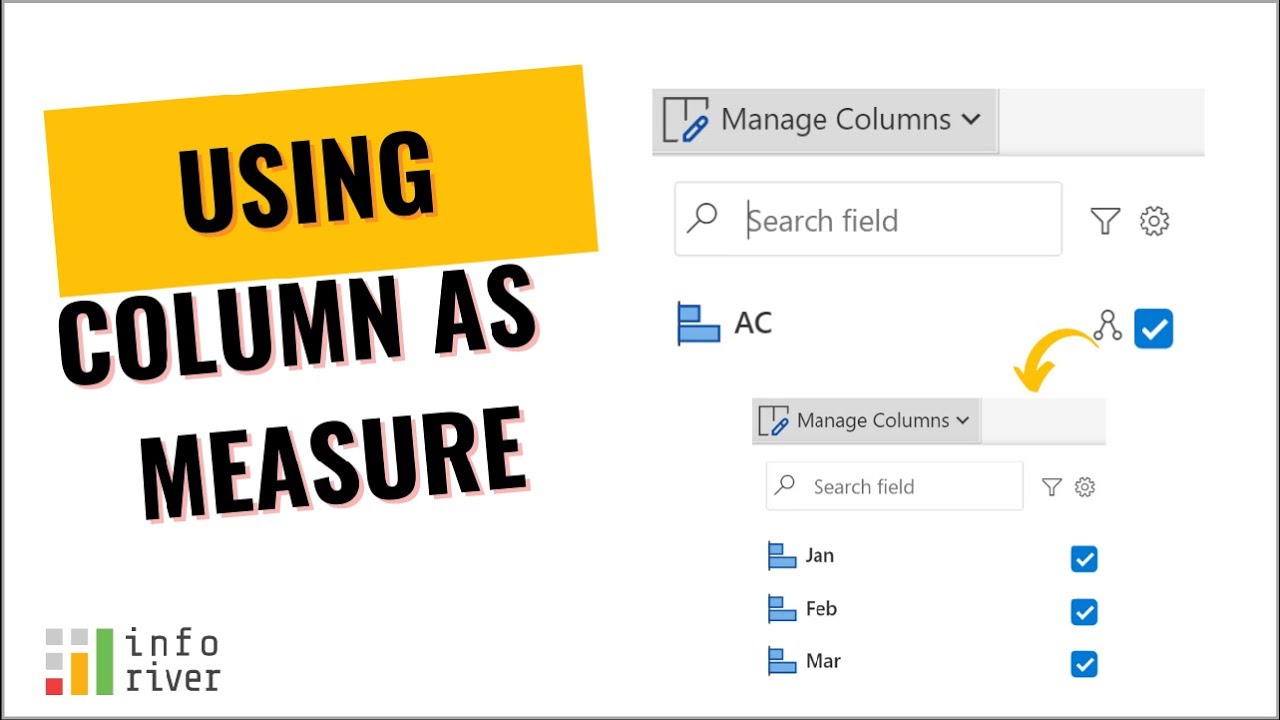Uncheck the Jan column checkbox
The width and height of the screenshot is (1280, 720).
1084,558
